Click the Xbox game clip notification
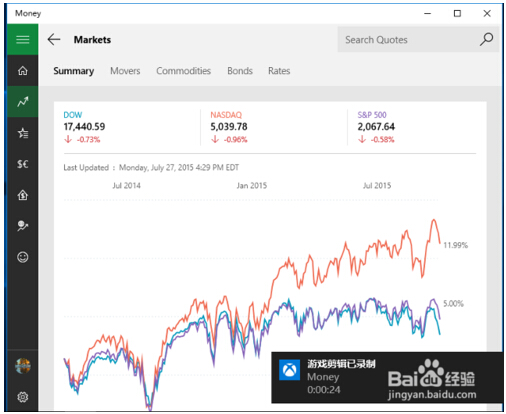This screenshot has width=506, height=414. (x=387, y=377)
